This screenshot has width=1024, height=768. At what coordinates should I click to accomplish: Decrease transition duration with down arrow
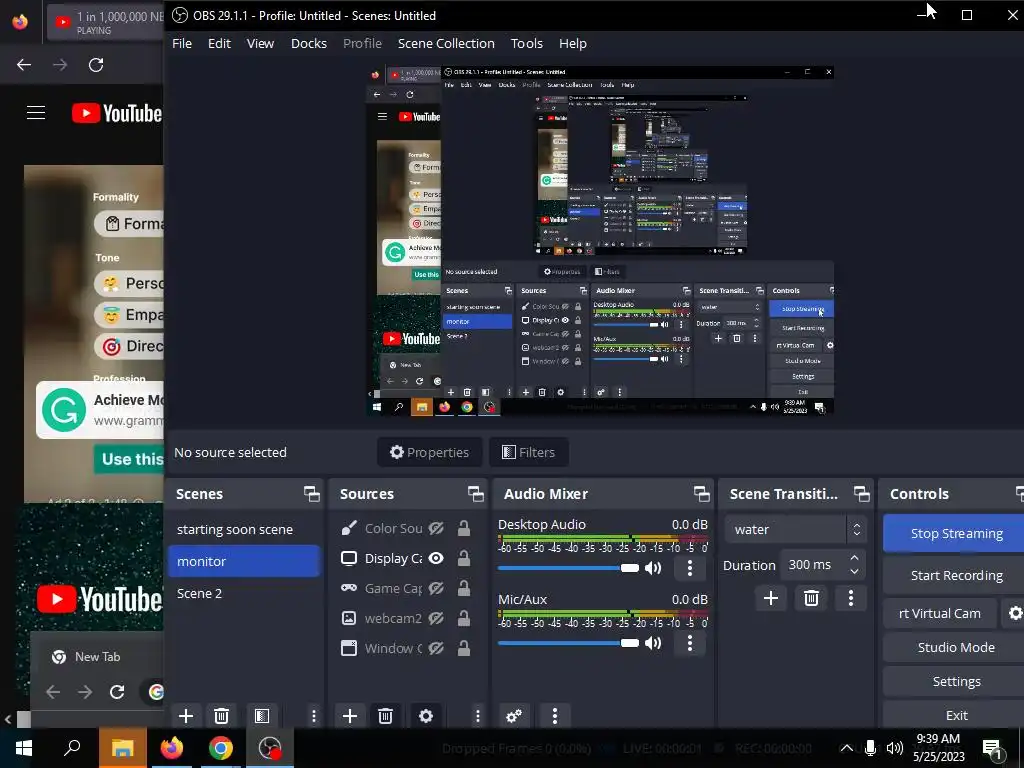[x=854, y=571]
